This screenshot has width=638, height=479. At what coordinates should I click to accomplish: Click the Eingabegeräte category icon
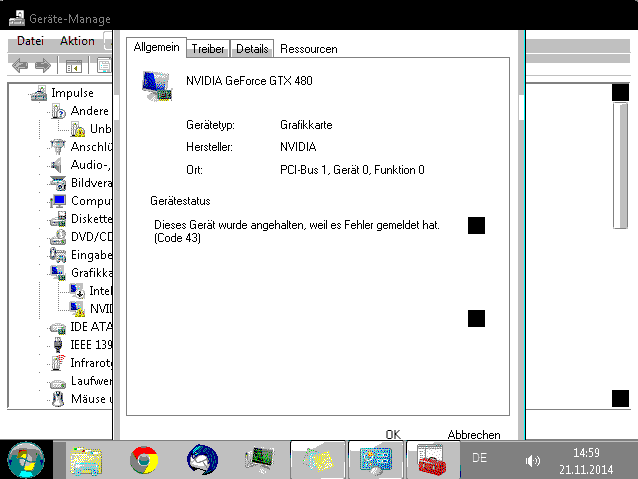click(58, 255)
